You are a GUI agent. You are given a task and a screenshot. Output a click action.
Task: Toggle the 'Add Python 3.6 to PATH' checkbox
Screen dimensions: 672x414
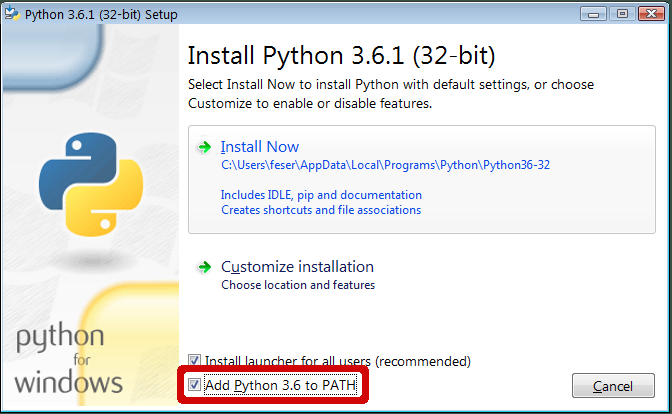pyautogui.click(x=194, y=384)
